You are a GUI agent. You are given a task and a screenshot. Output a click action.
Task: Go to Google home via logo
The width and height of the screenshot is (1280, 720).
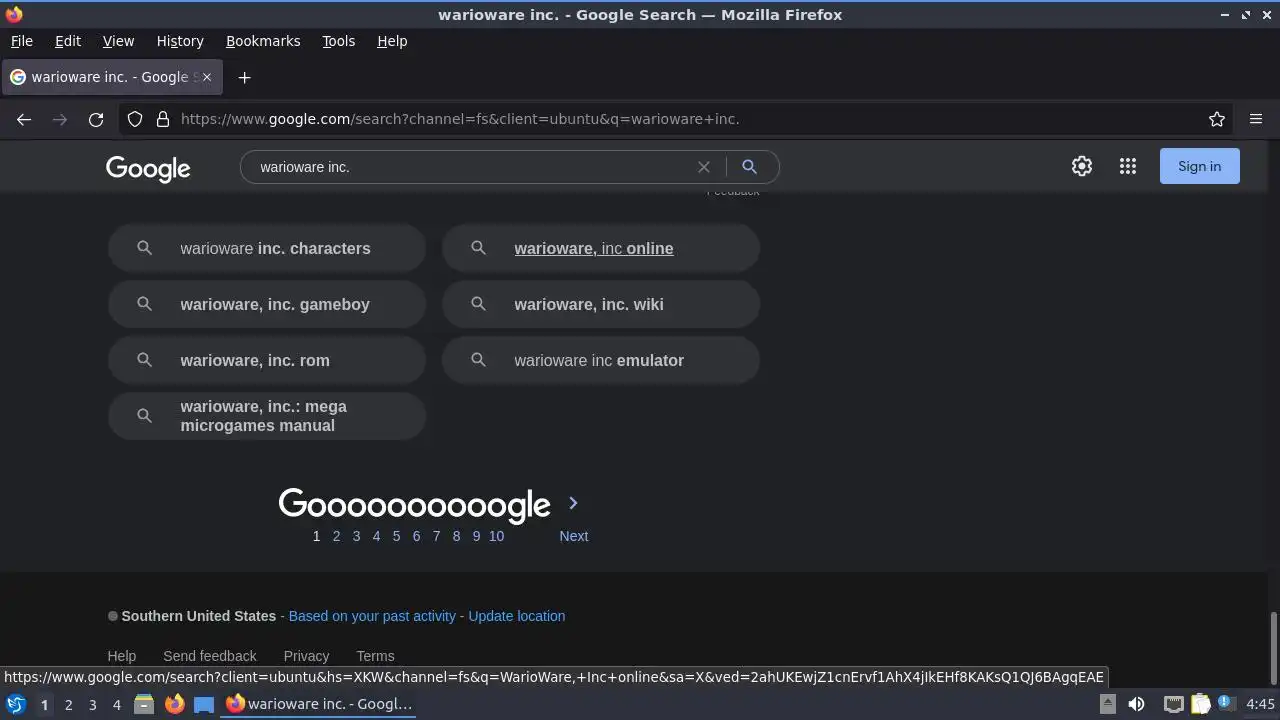tap(148, 169)
